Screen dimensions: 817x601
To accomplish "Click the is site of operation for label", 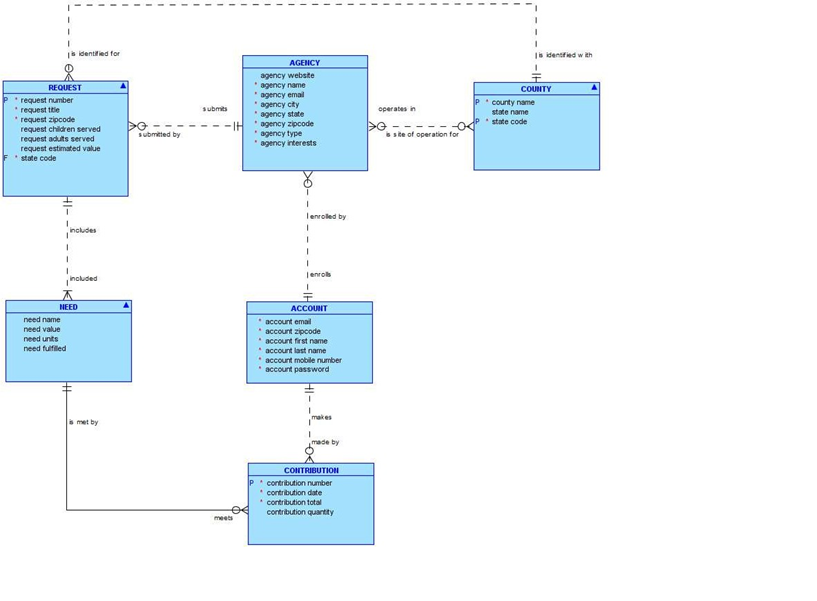I will pos(421,135).
